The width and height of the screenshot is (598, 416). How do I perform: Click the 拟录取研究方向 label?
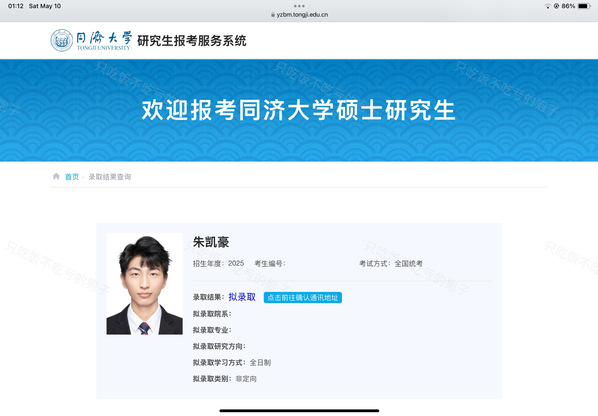pyautogui.click(x=219, y=346)
